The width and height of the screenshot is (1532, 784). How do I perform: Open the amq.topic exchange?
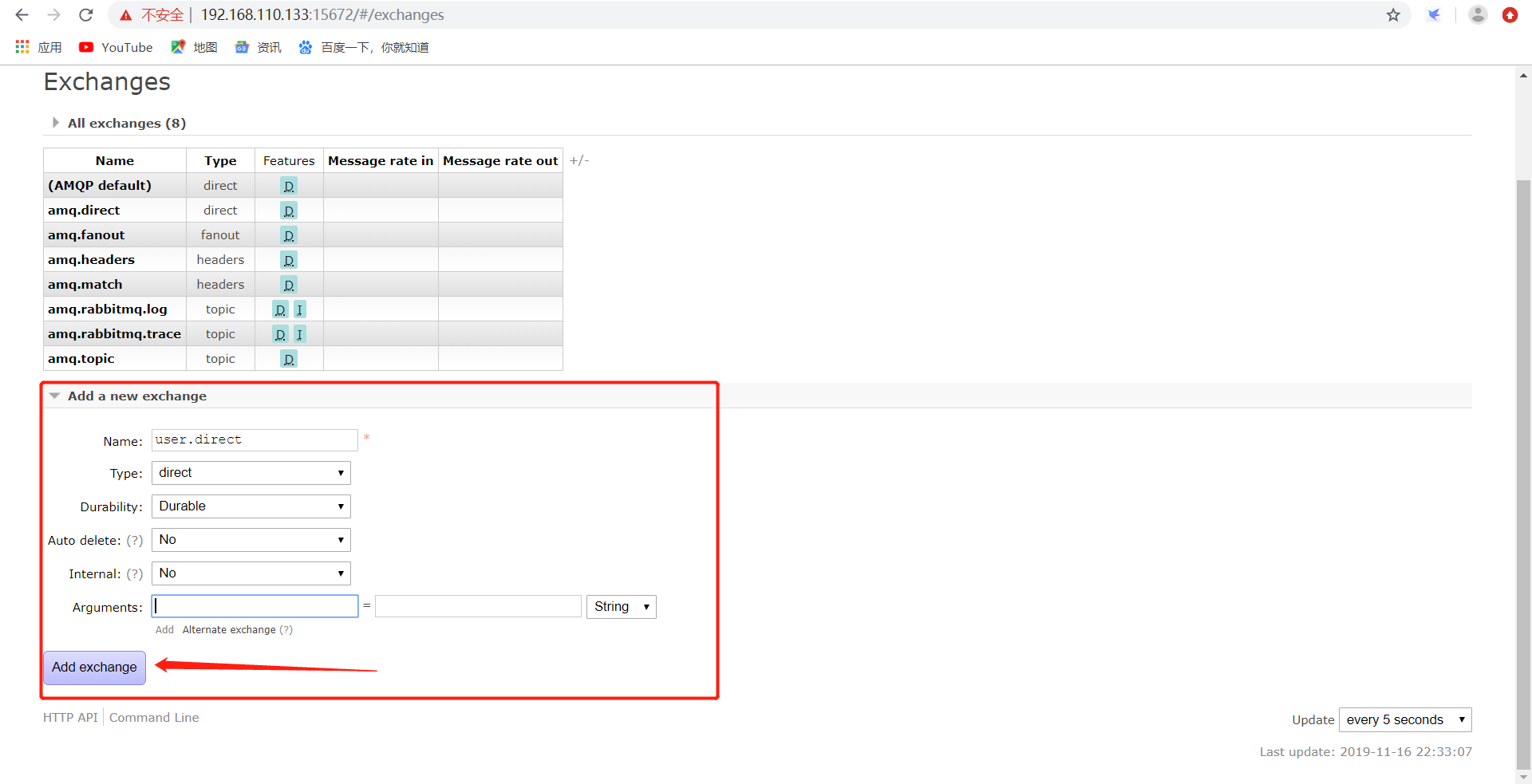81,358
